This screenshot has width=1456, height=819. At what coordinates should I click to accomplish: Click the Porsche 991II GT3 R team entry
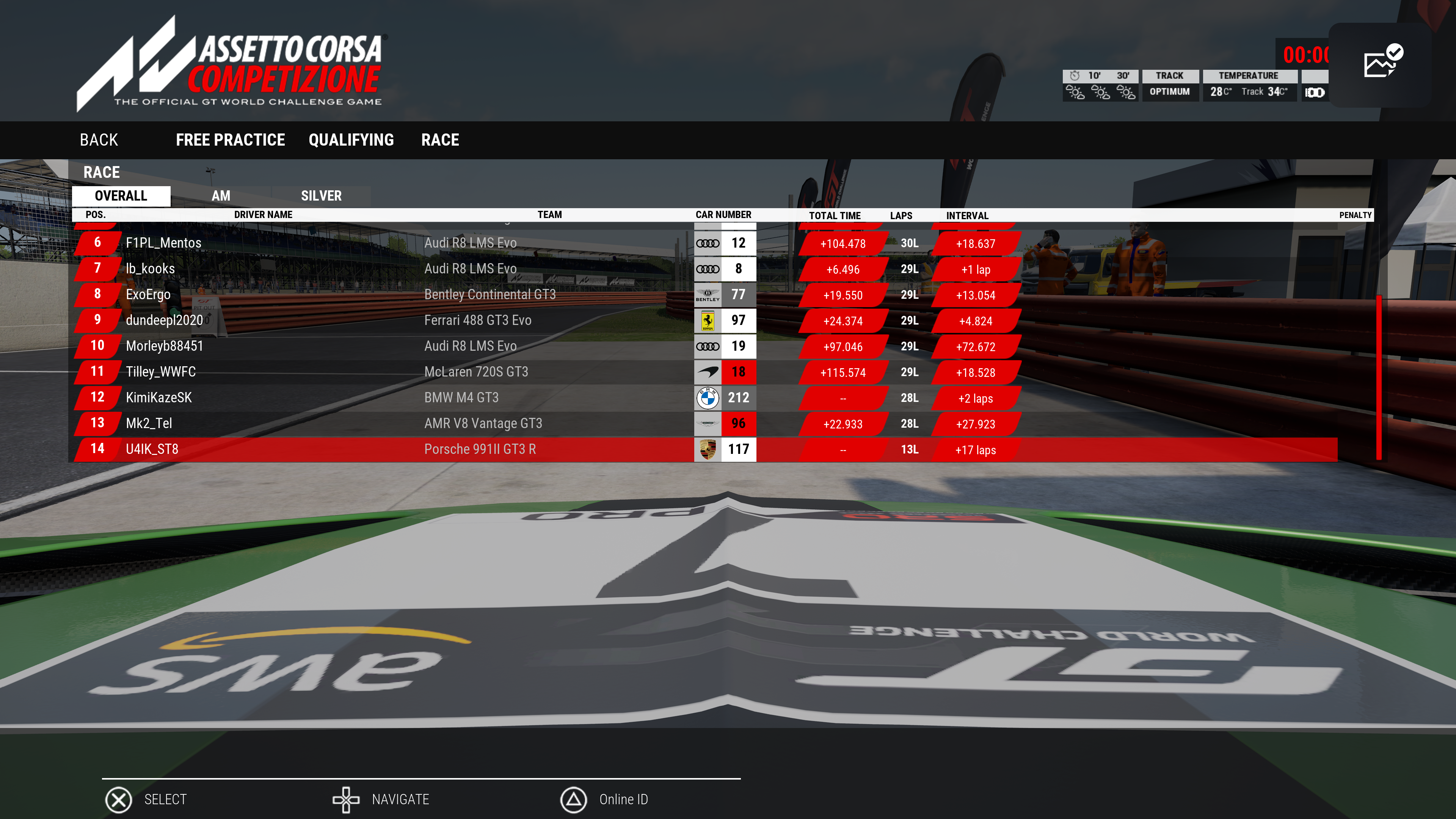tap(480, 449)
